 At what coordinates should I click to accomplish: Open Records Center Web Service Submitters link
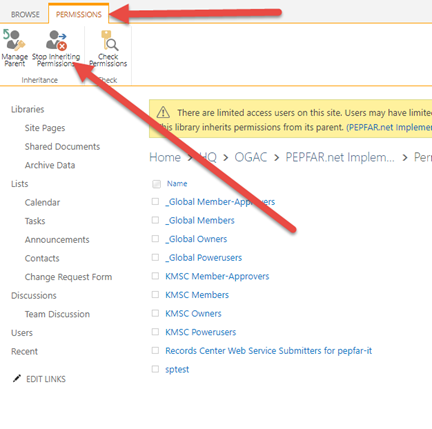[x=269, y=351]
